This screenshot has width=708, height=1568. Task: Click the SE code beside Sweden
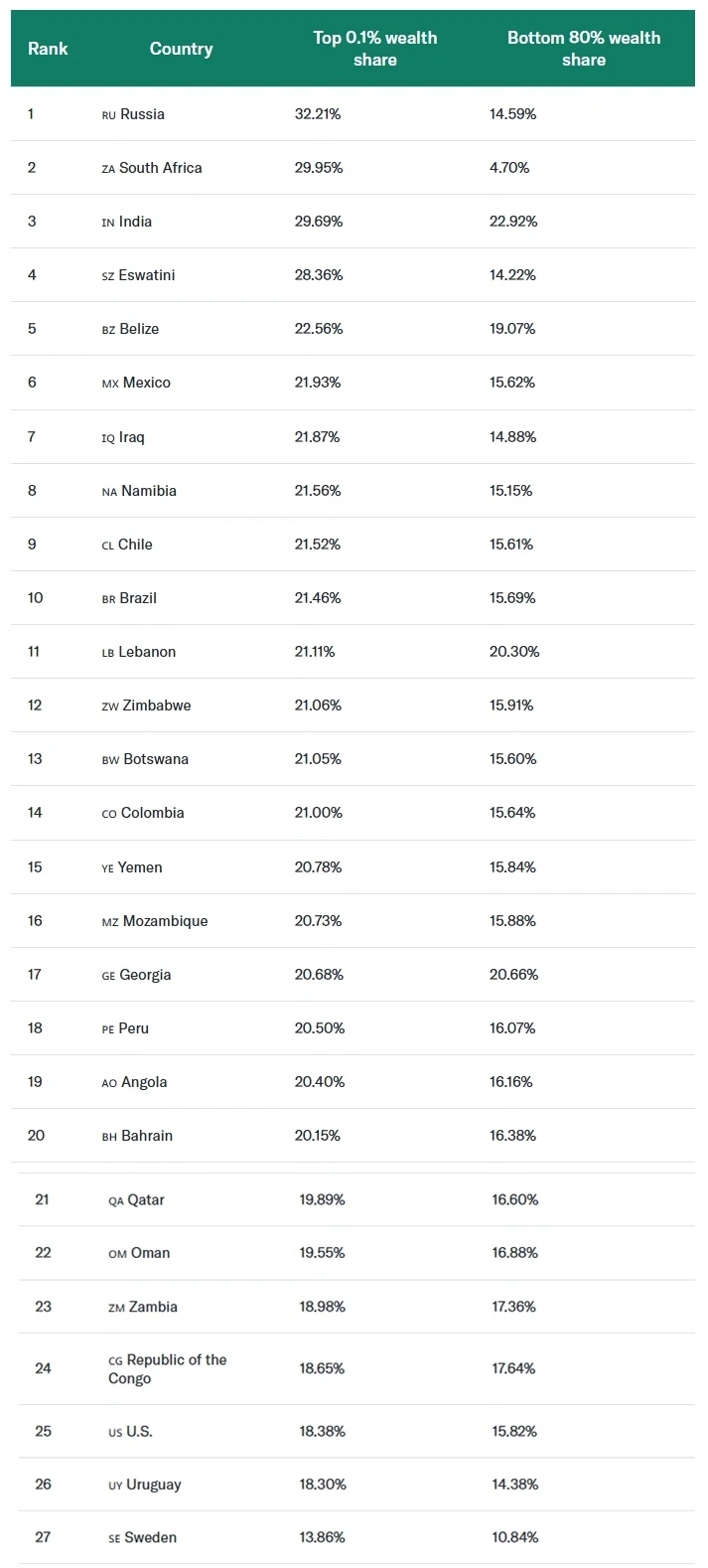(x=114, y=1539)
